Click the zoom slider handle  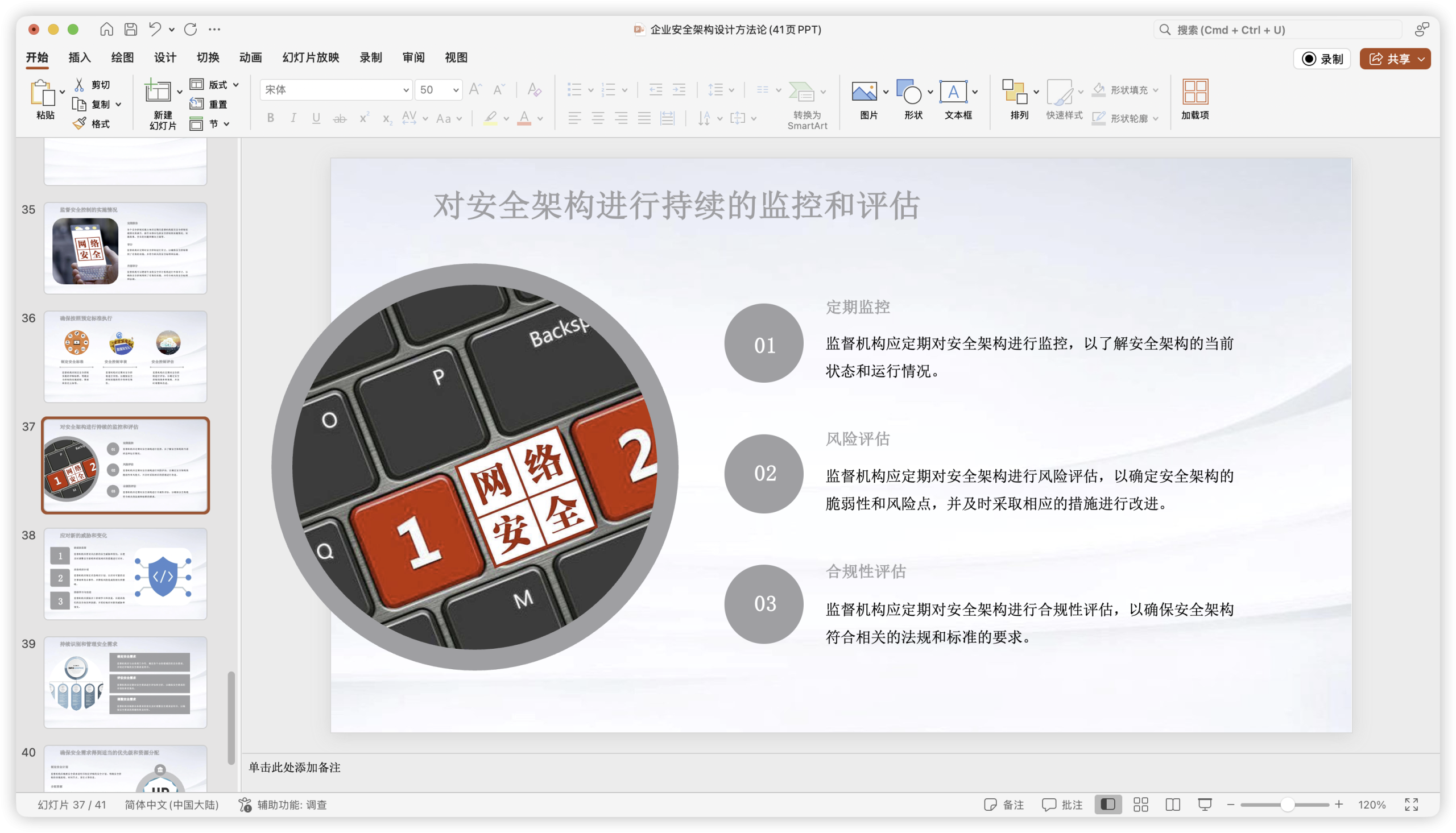tap(1287, 805)
